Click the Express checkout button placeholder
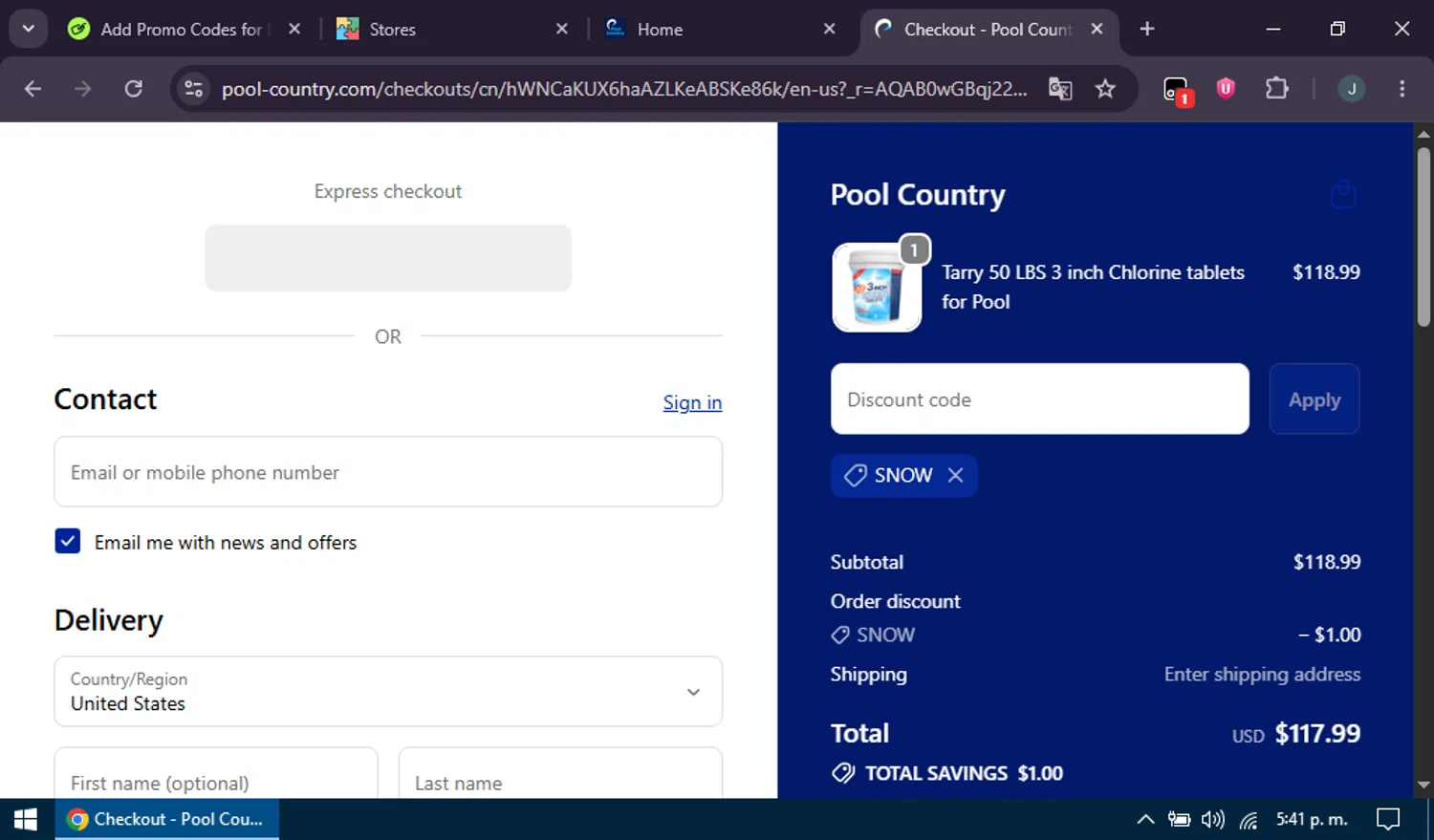This screenshot has height=840, width=1434. [388, 258]
